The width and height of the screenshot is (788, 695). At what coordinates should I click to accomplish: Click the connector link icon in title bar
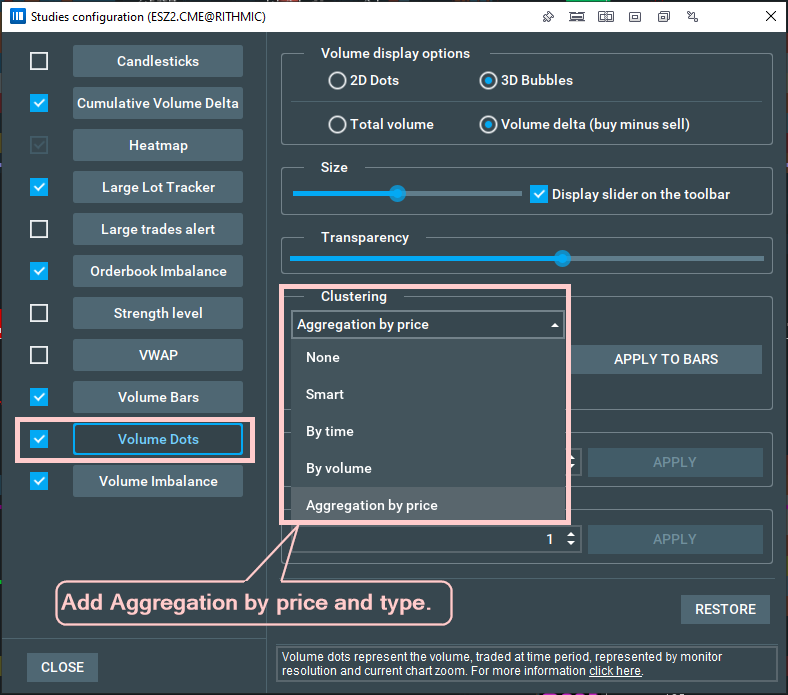693,17
